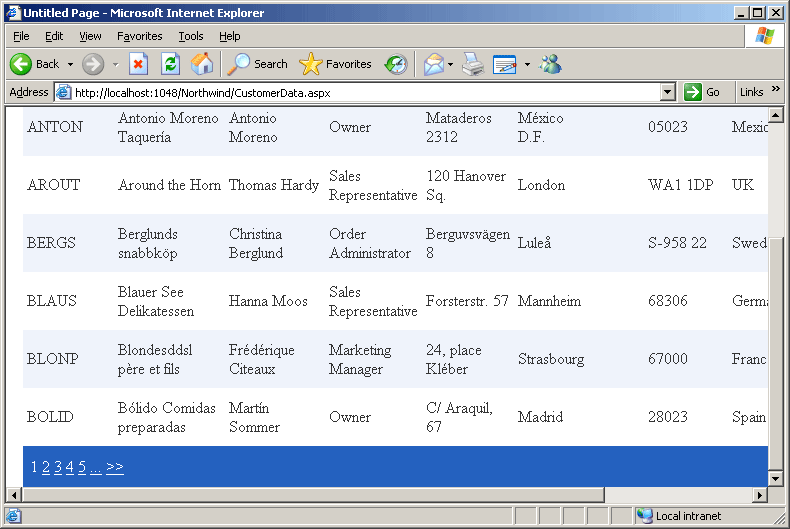Viewport: 790px width, 529px height.
Task: Open the View menu
Action: (x=90, y=36)
